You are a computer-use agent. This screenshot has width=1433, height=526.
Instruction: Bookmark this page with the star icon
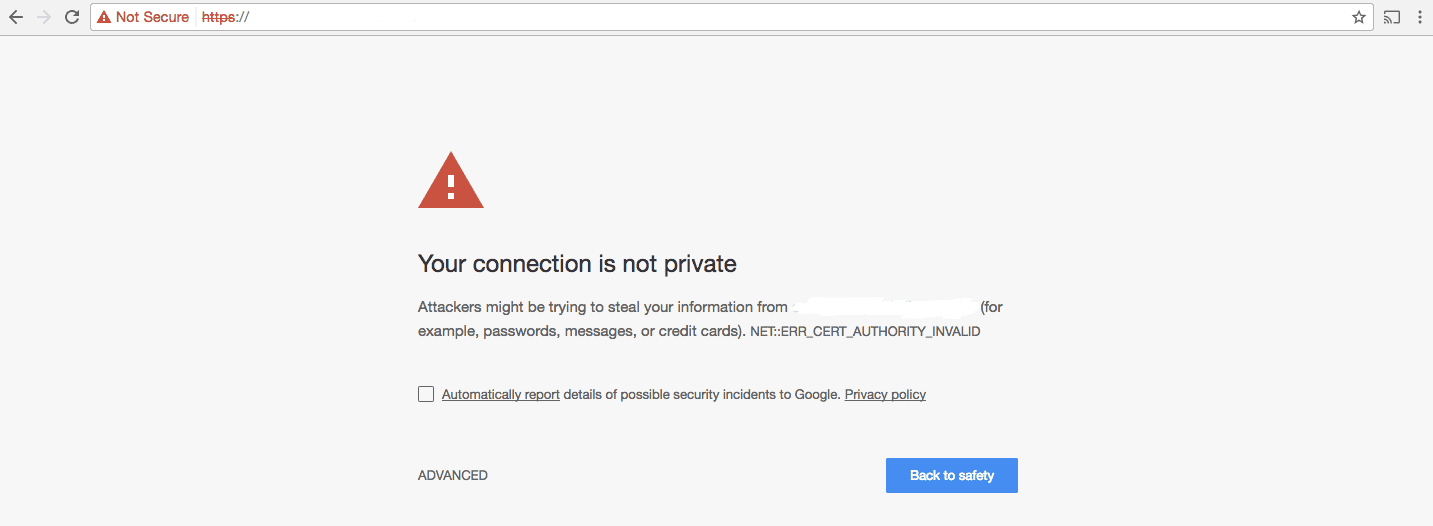coord(1359,17)
